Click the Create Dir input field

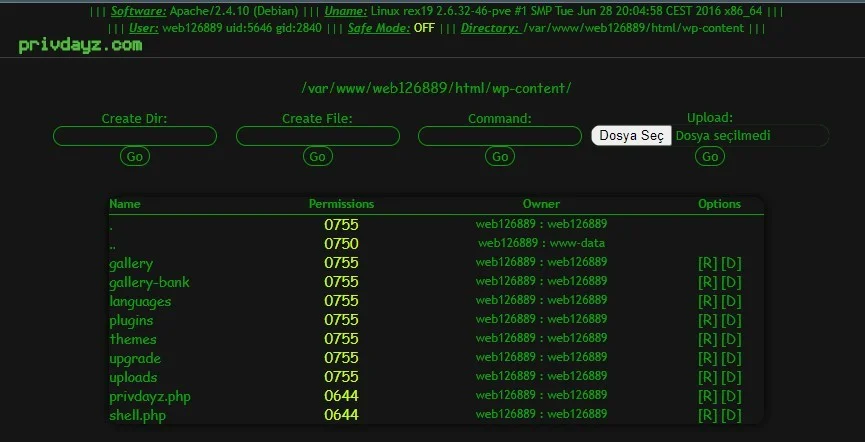[135, 136]
